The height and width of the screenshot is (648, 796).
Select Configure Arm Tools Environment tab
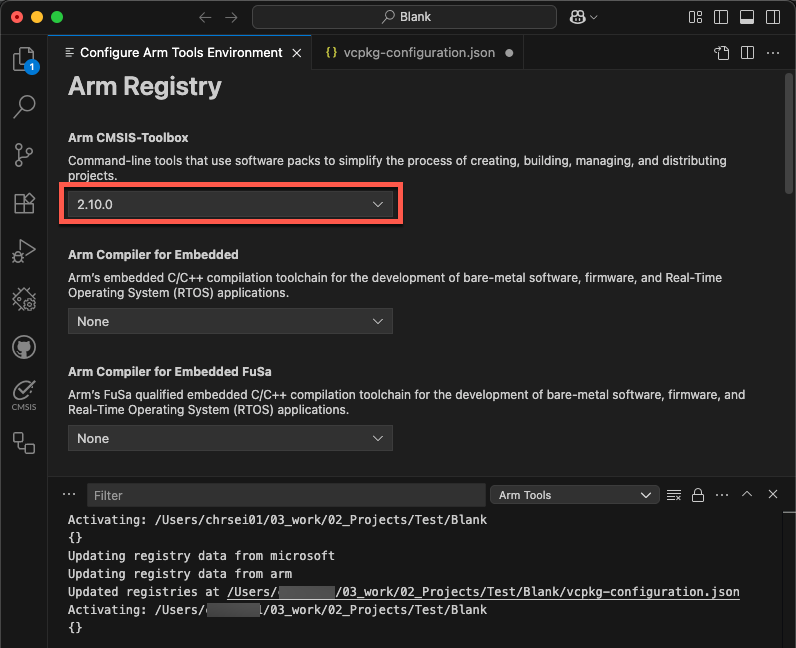(x=180, y=53)
